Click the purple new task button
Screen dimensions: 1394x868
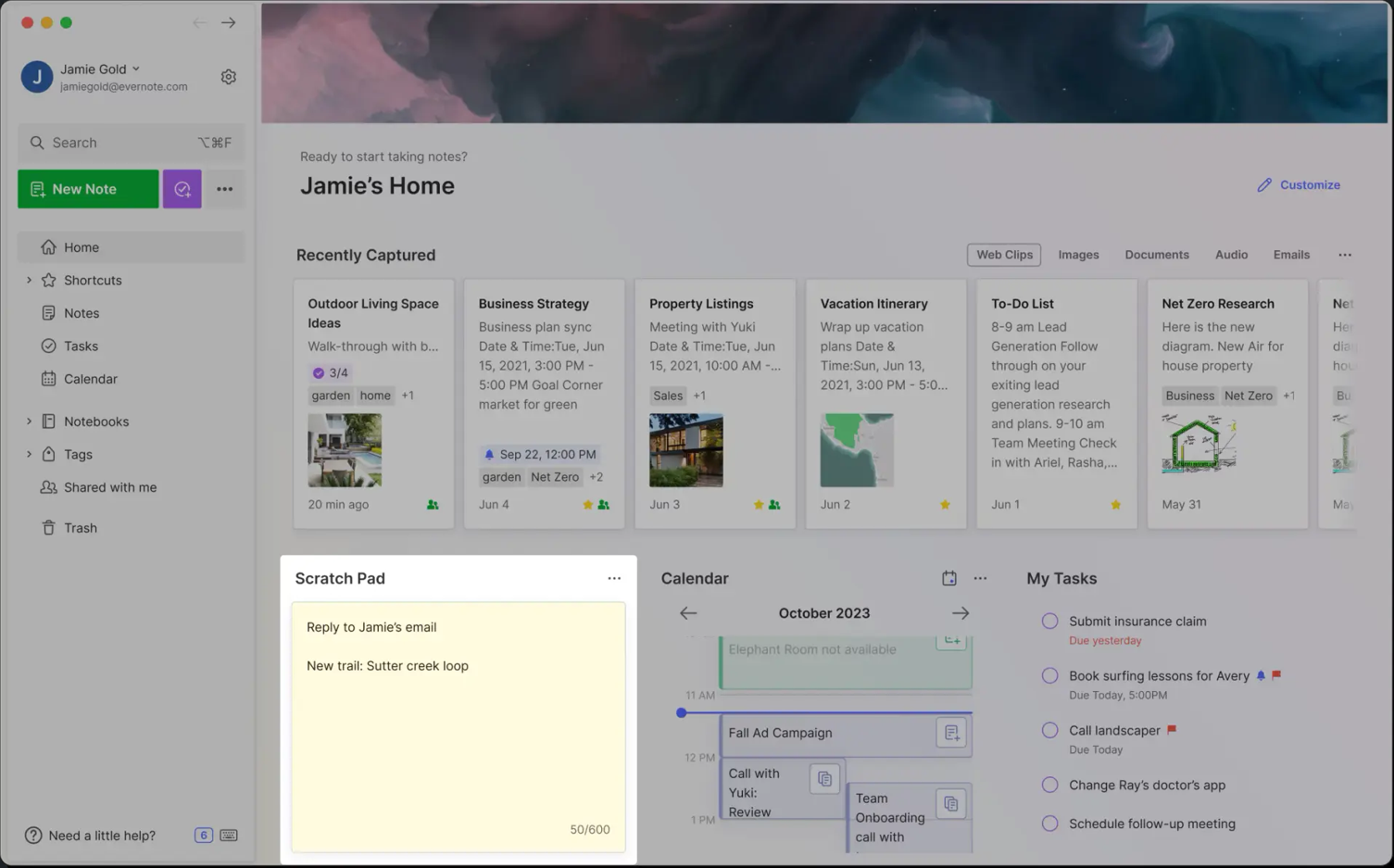pyautogui.click(x=182, y=189)
